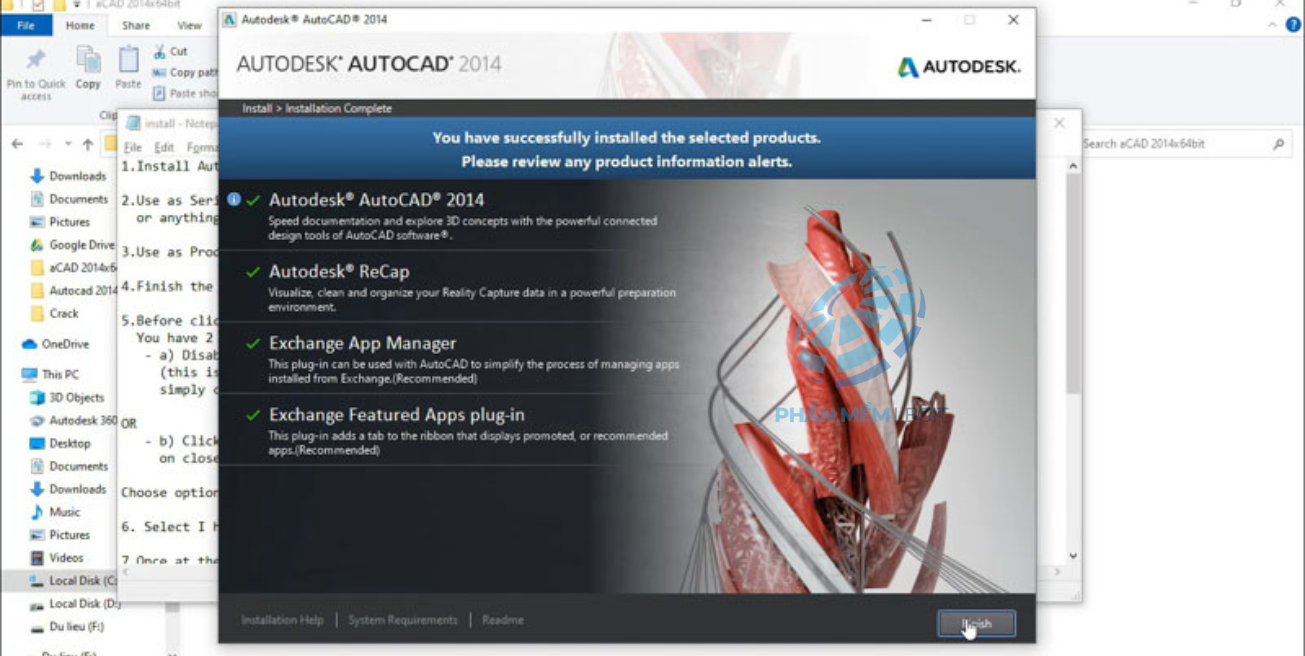Screen dimensions: 1305x656
Task: Click the 'Install > Installation Complete' breadcrumb text
Action: point(317,108)
